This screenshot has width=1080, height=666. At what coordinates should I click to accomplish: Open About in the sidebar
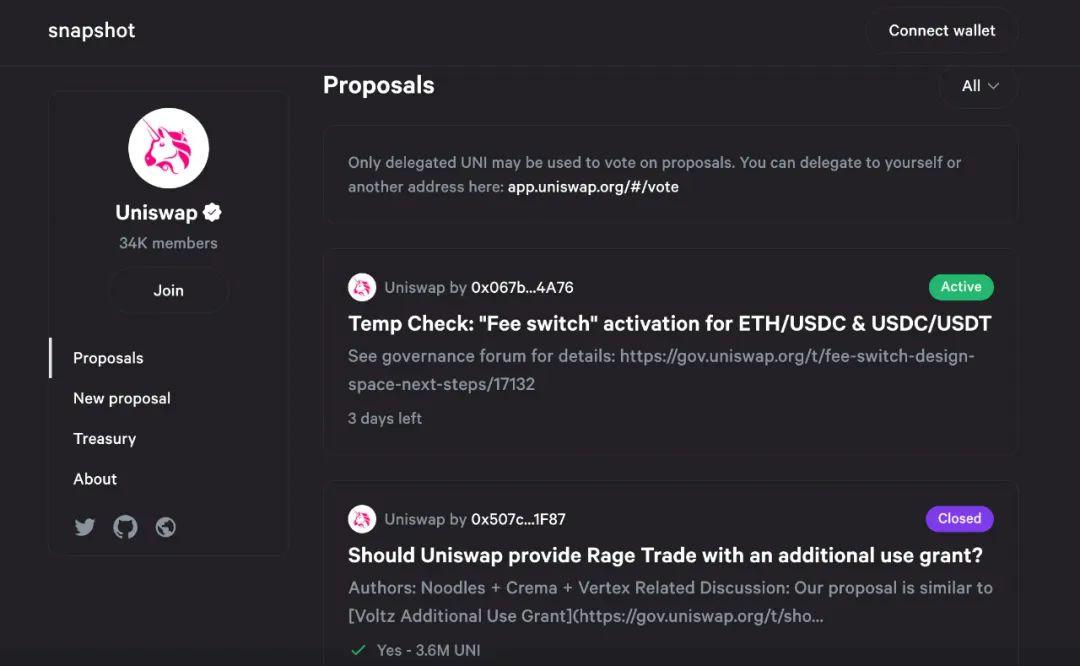pos(95,479)
